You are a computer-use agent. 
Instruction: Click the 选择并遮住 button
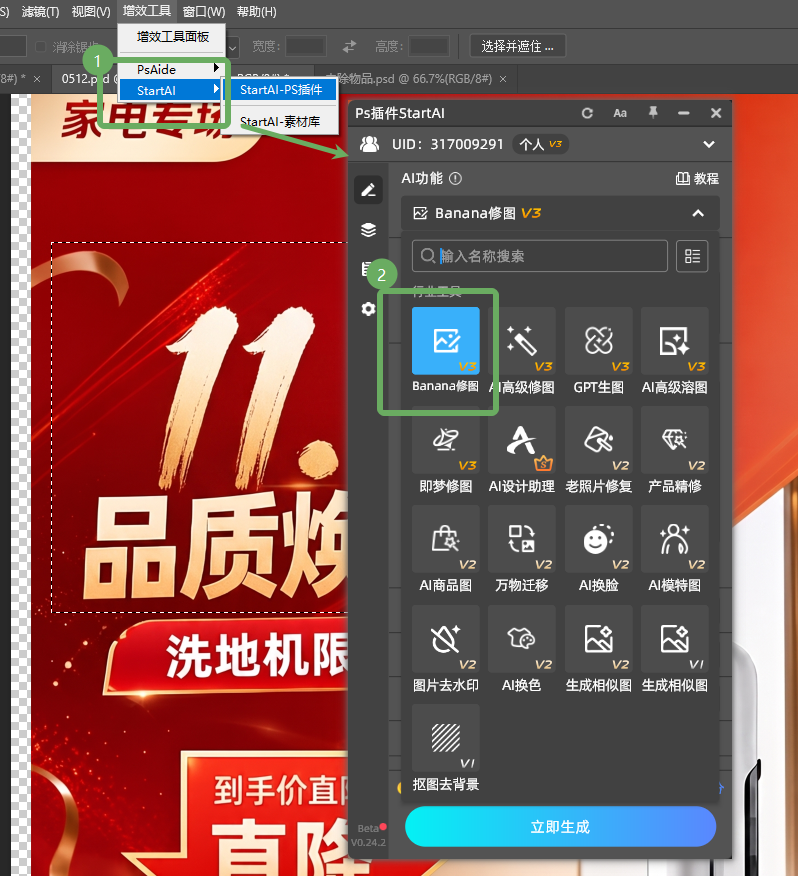(x=517, y=46)
